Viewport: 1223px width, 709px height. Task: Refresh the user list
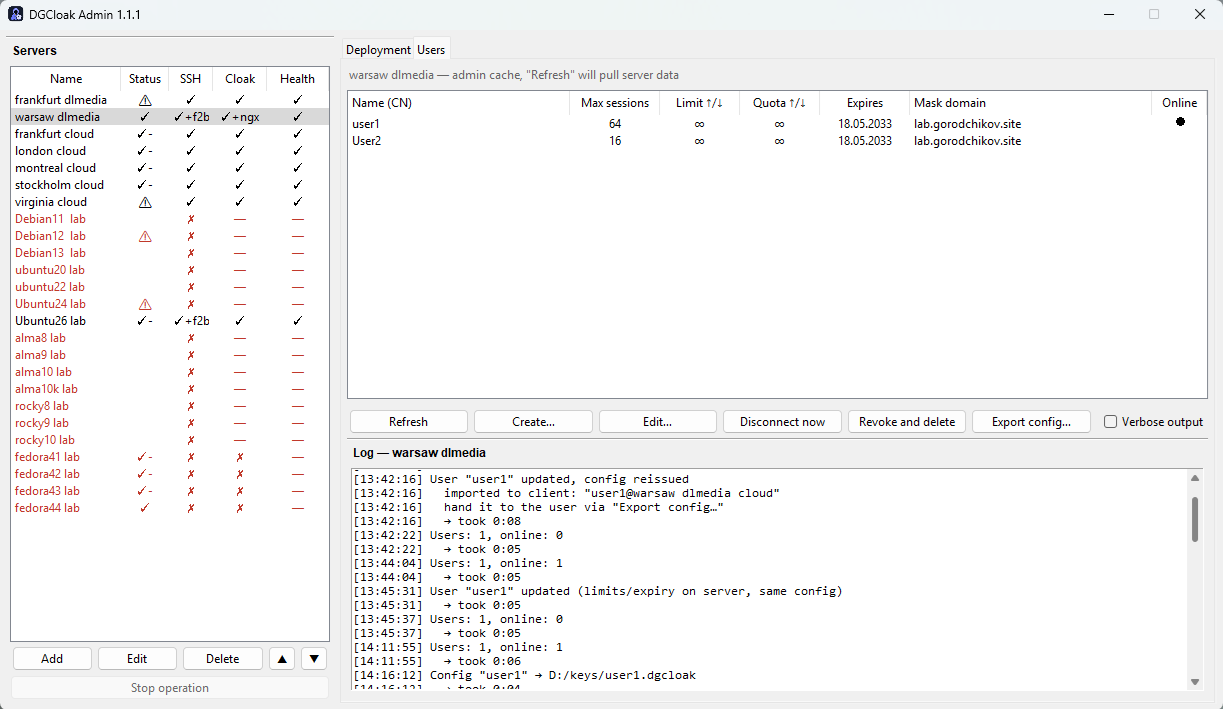[x=408, y=422]
